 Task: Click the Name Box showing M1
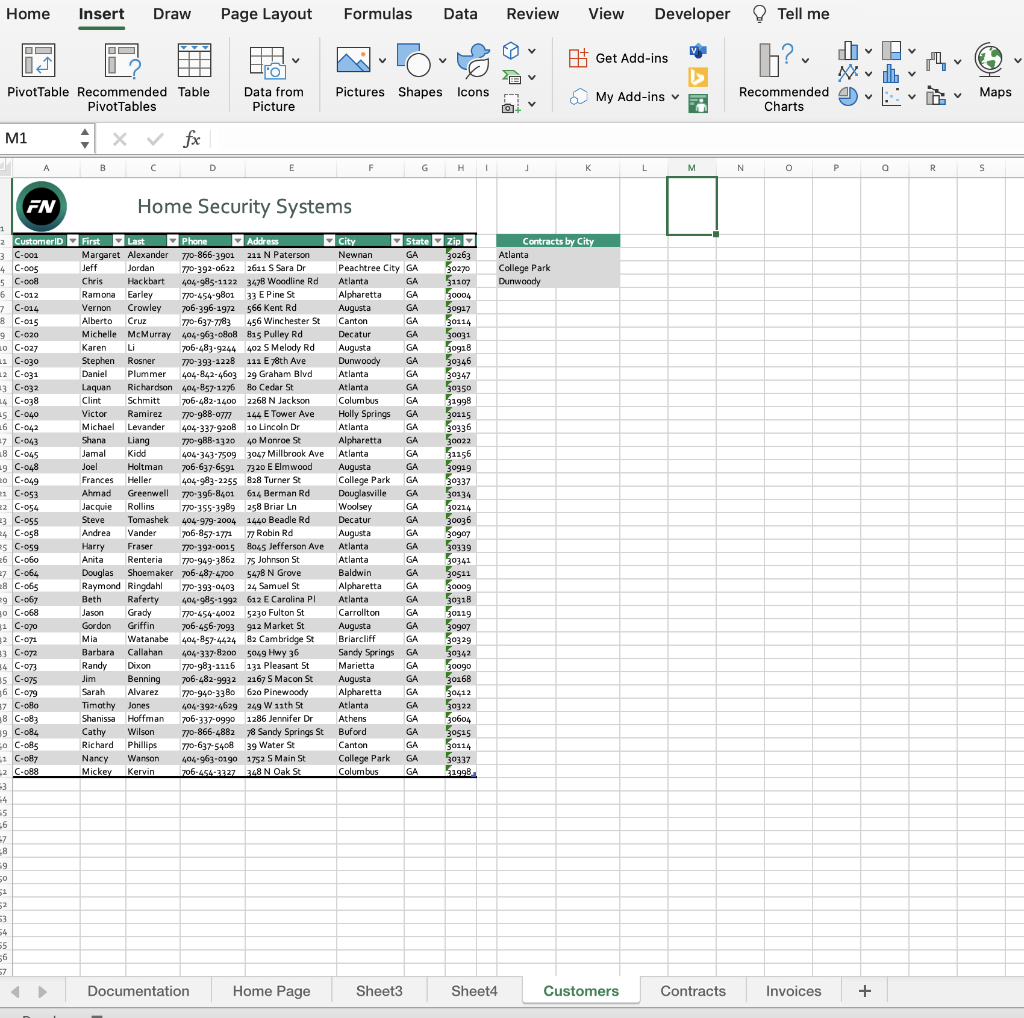[40, 138]
